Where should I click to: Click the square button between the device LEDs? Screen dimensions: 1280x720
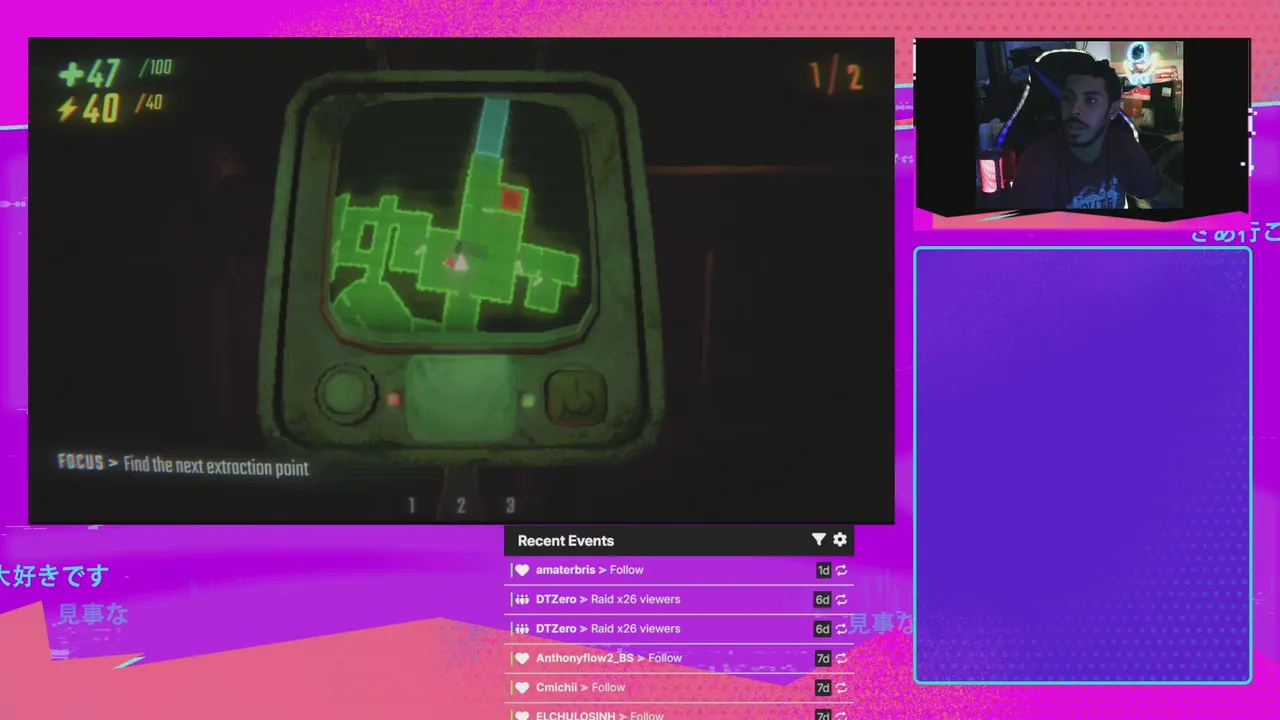(461, 398)
